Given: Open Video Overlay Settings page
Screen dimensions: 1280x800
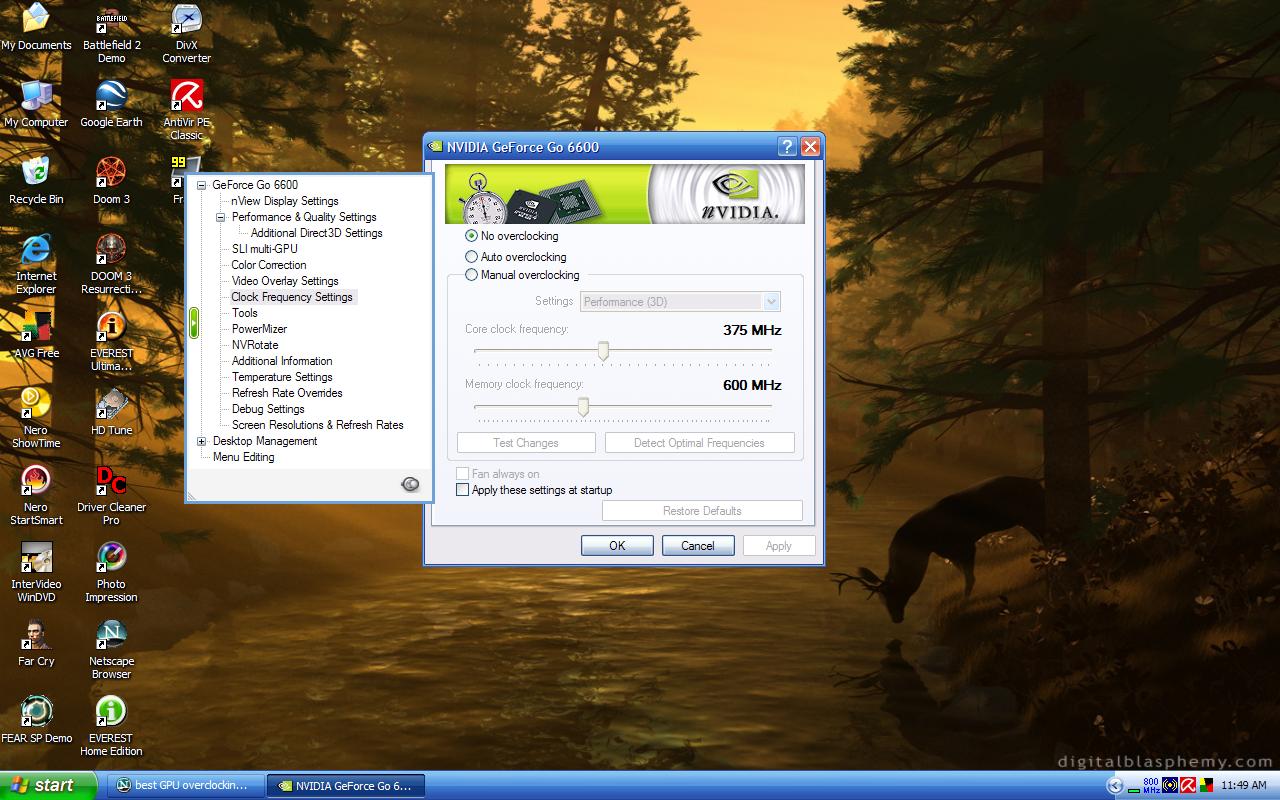Looking at the screenshot, I should 285,281.
